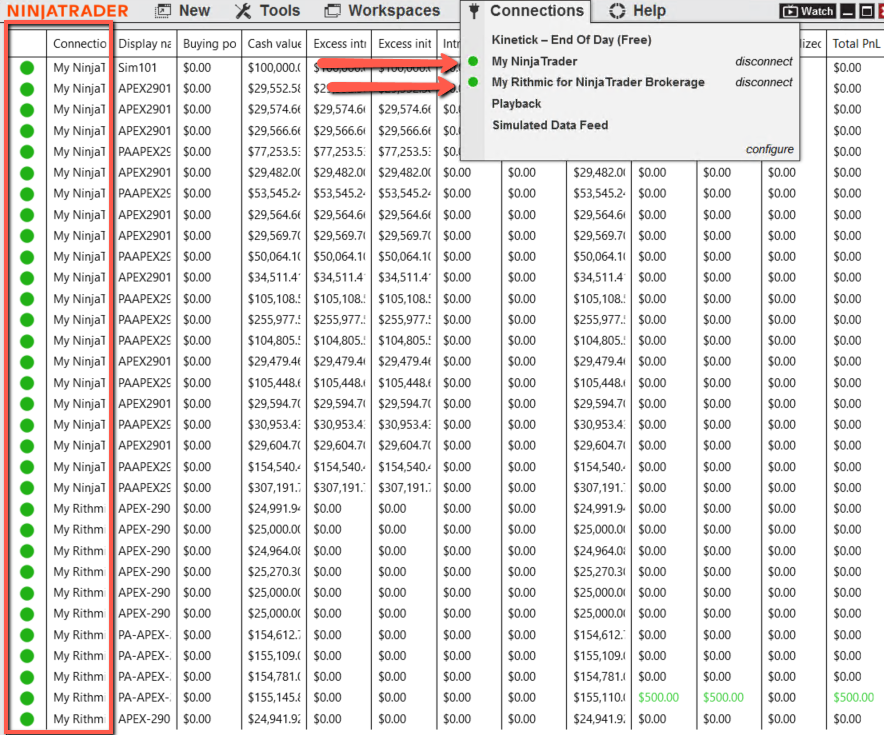Select cash value cell $154,540
884x735 pixels.
[274, 467]
